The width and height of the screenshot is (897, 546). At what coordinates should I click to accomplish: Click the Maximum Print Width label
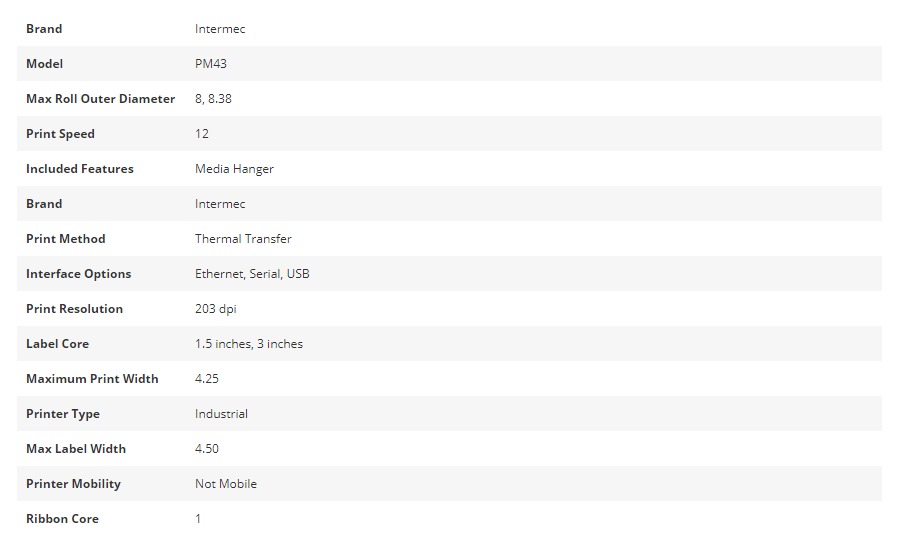pyautogui.click(x=92, y=379)
